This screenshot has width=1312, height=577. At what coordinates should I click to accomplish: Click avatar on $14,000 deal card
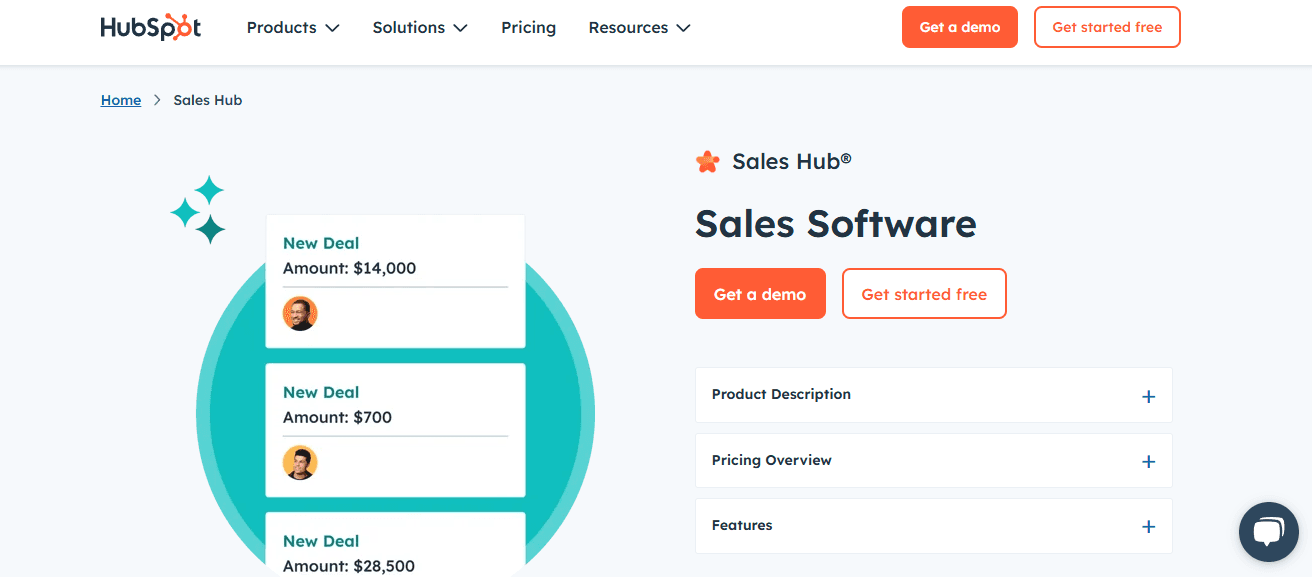300,313
